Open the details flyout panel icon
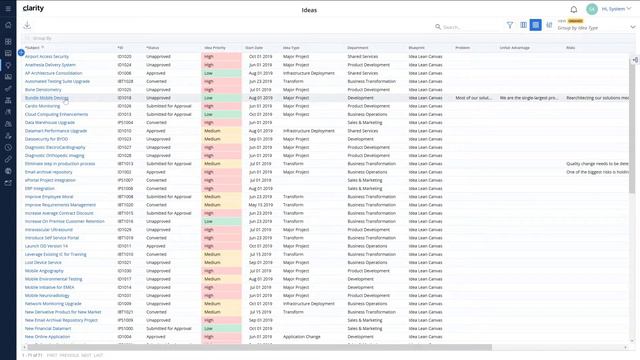This screenshot has width=640, height=360. [635, 60]
